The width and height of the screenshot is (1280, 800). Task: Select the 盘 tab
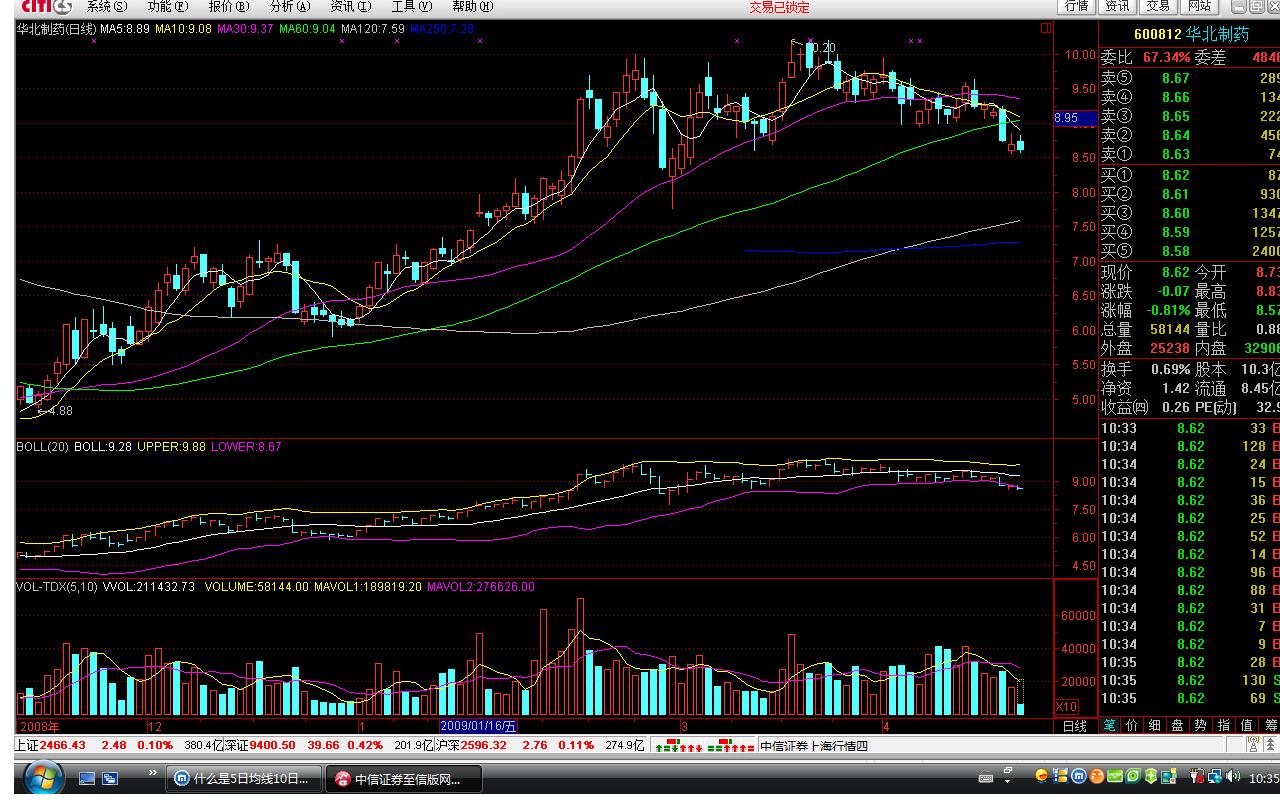[x=1178, y=726]
